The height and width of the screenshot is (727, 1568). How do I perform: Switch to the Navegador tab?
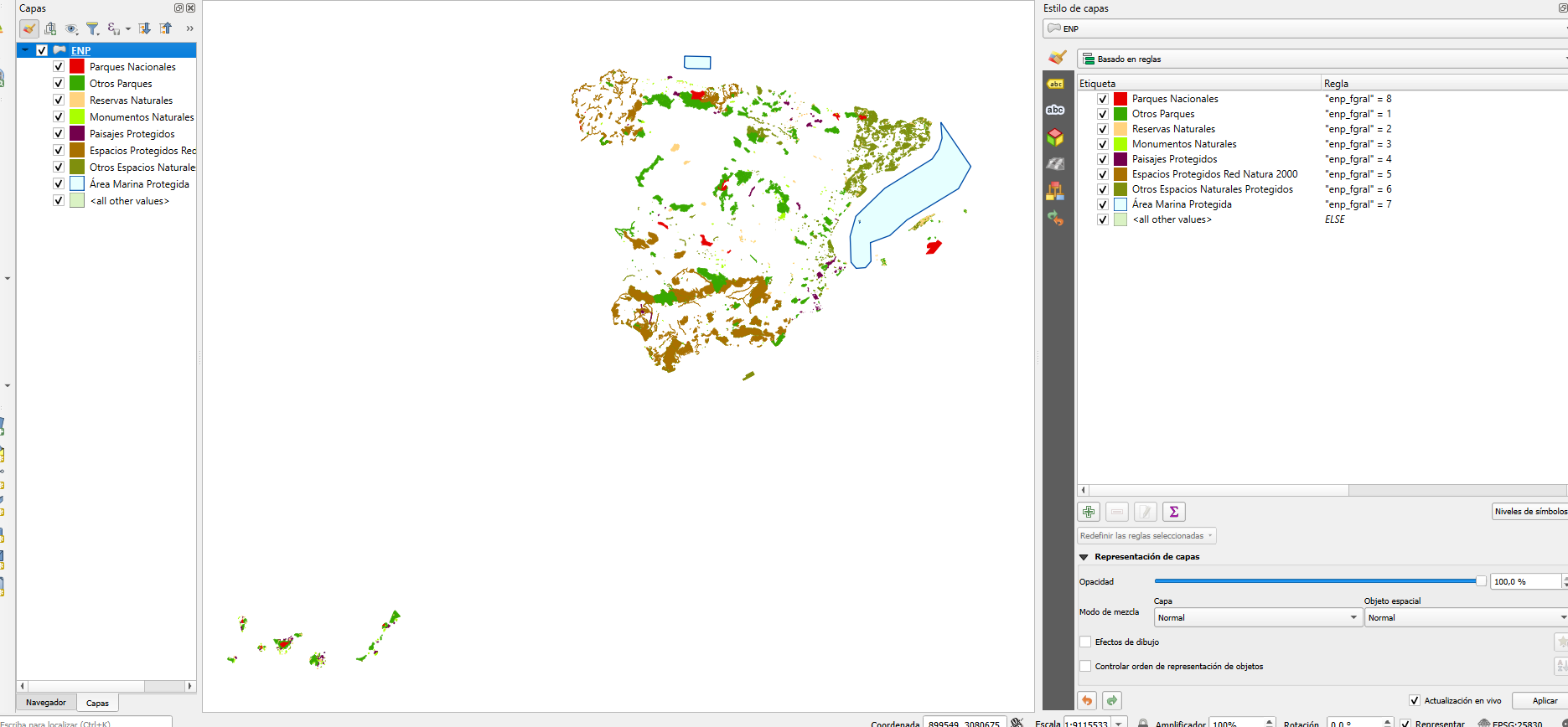(46, 703)
